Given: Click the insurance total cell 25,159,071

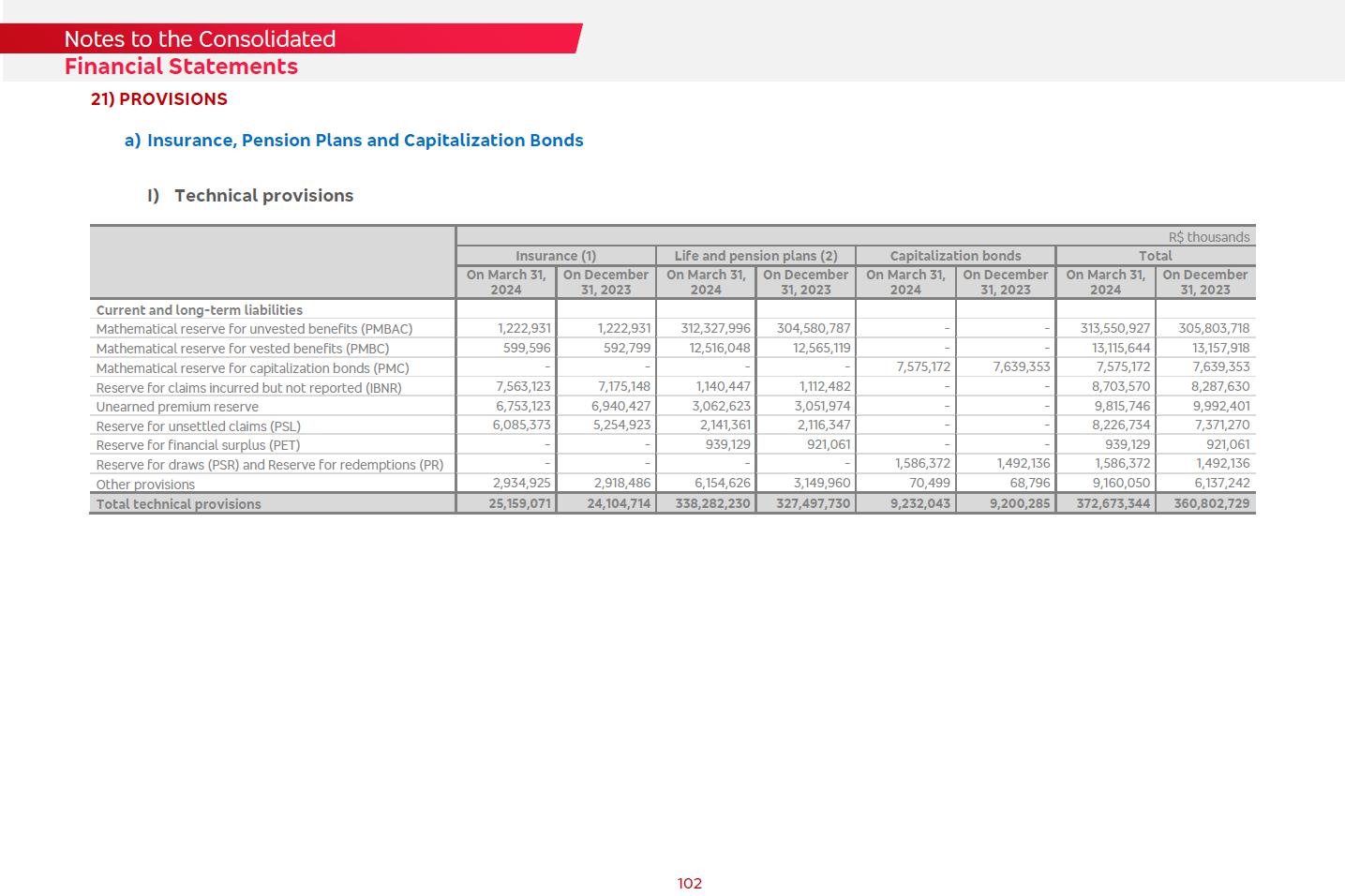Looking at the screenshot, I should coord(519,503).
